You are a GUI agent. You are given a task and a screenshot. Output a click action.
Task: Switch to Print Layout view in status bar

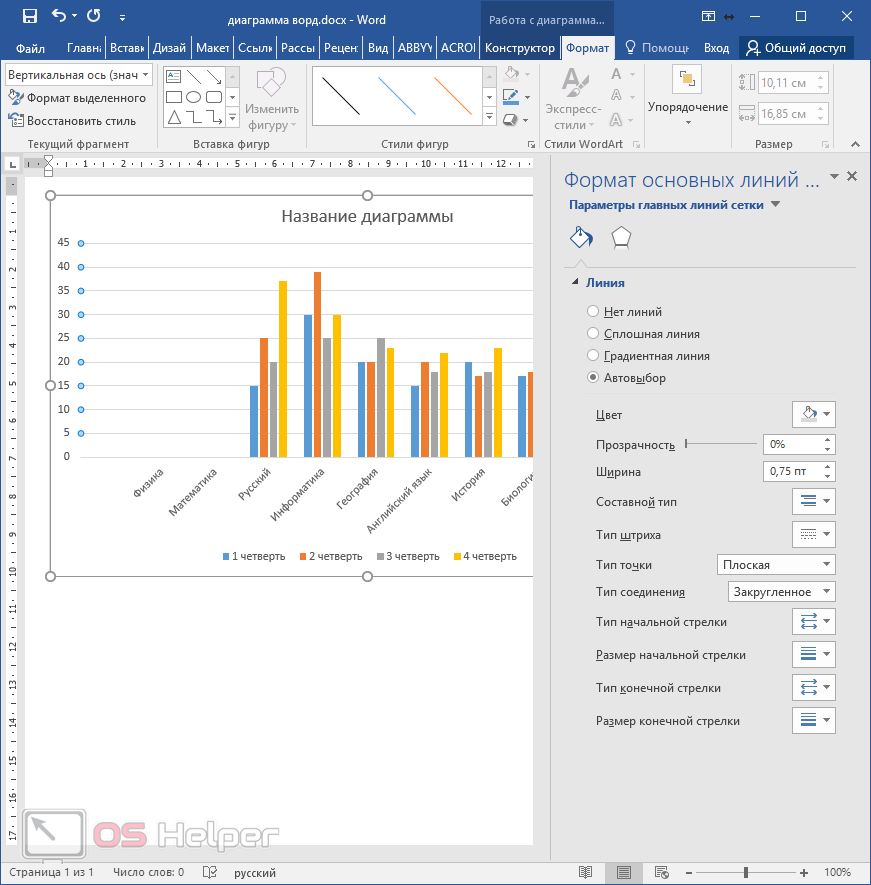624,872
